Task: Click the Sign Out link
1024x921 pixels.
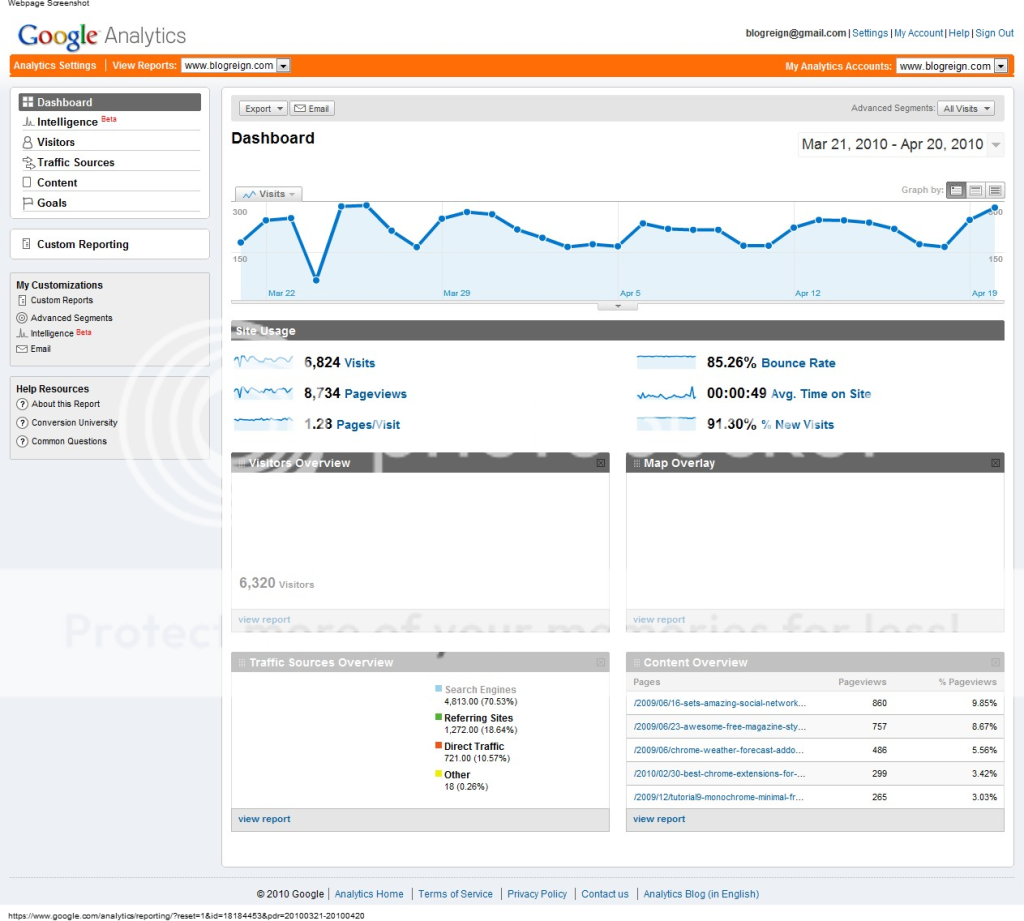Action: [x=994, y=33]
